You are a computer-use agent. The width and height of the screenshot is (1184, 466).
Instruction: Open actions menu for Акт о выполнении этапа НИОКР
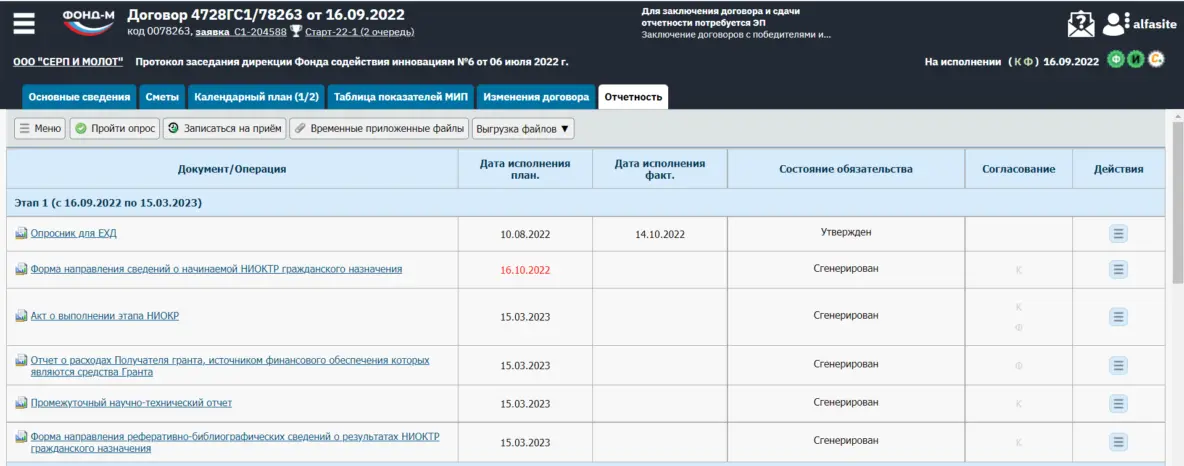pyautogui.click(x=1118, y=316)
